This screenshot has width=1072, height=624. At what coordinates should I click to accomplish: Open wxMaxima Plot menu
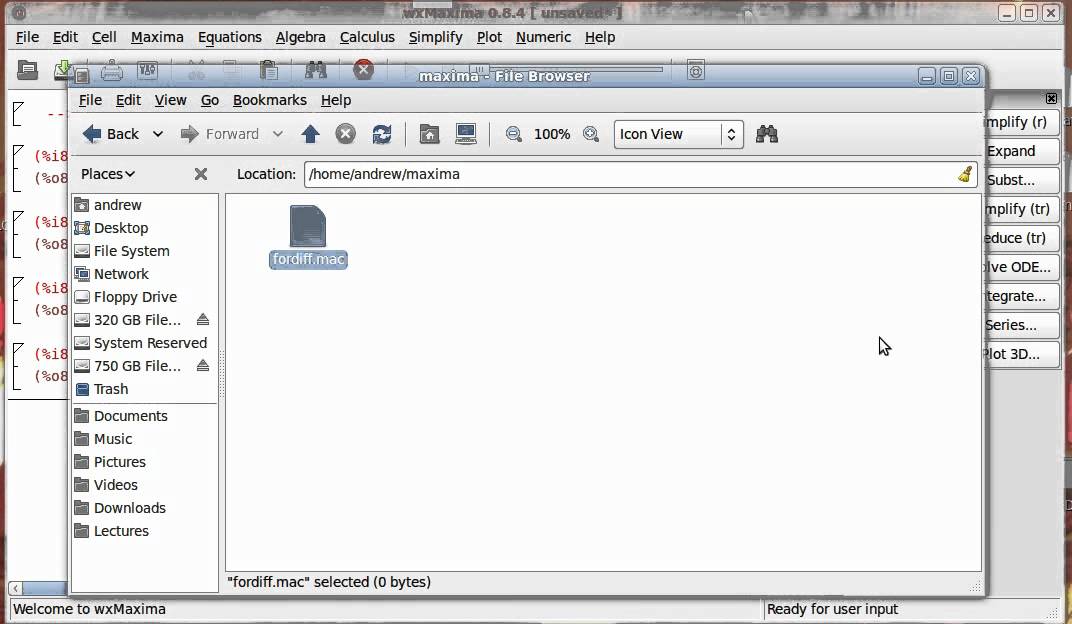[490, 37]
